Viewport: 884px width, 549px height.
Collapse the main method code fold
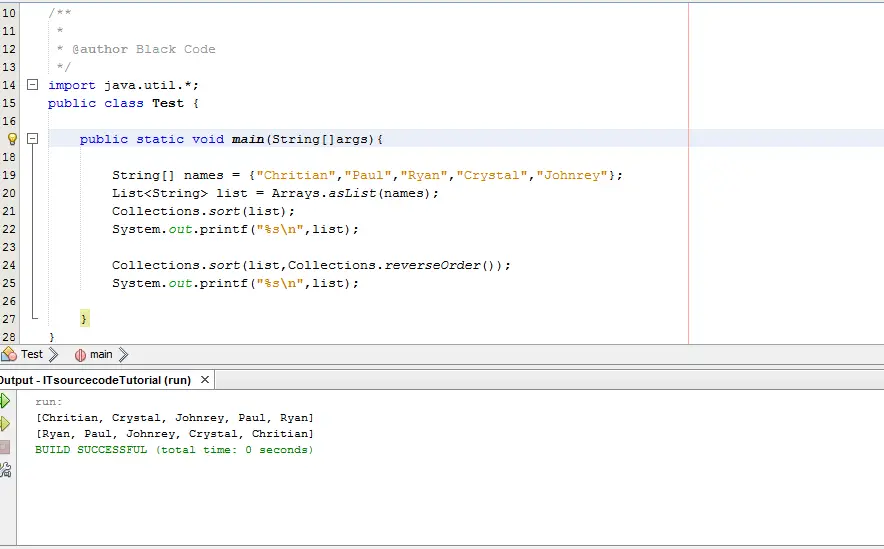(33, 139)
